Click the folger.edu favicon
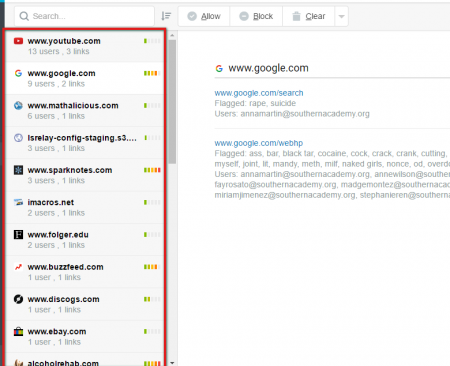This screenshot has width=450, height=366. [x=18, y=235]
